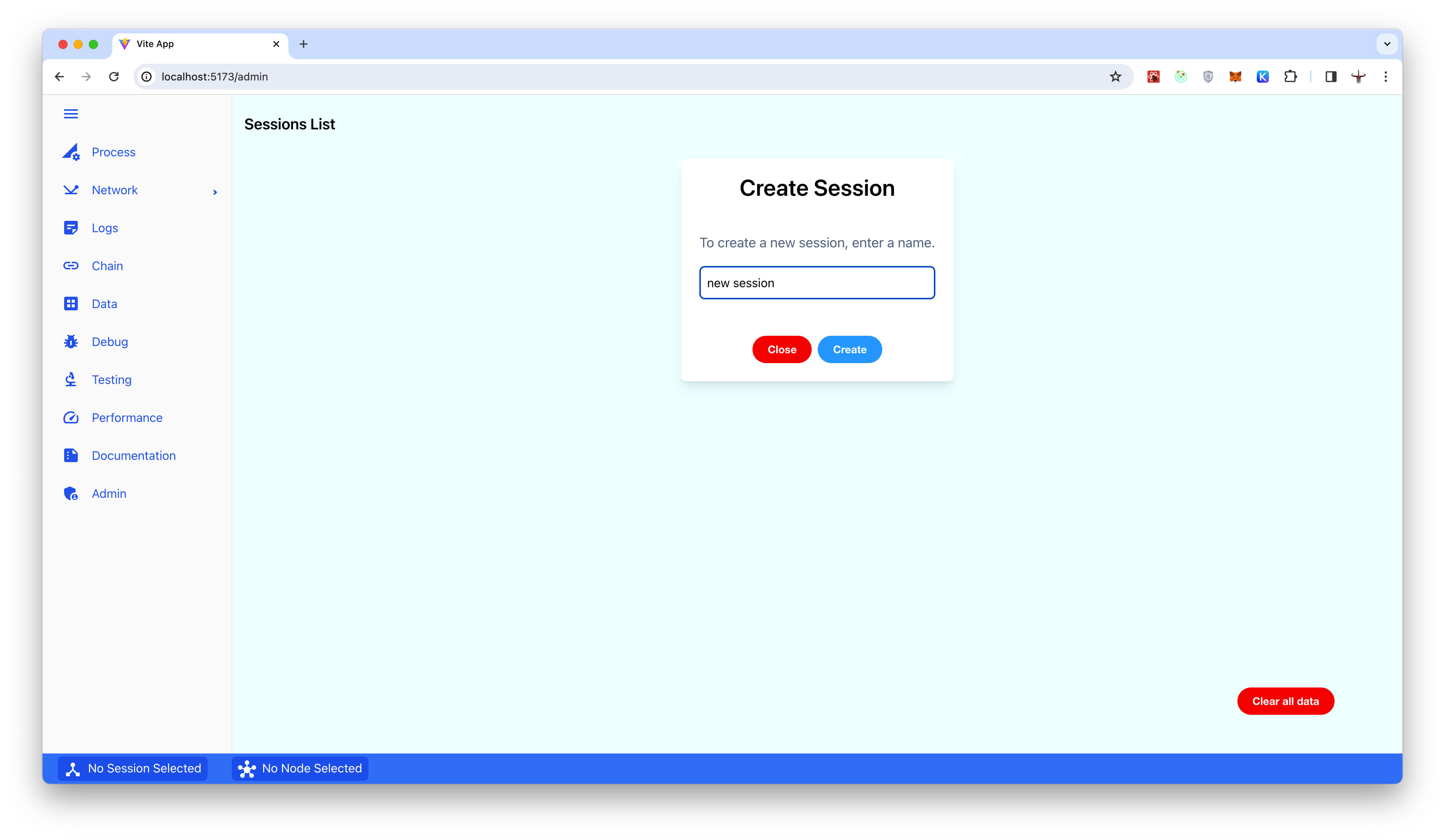Click the Testing icon in sidebar
The height and width of the screenshot is (840, 1445).
coord(71,379)
